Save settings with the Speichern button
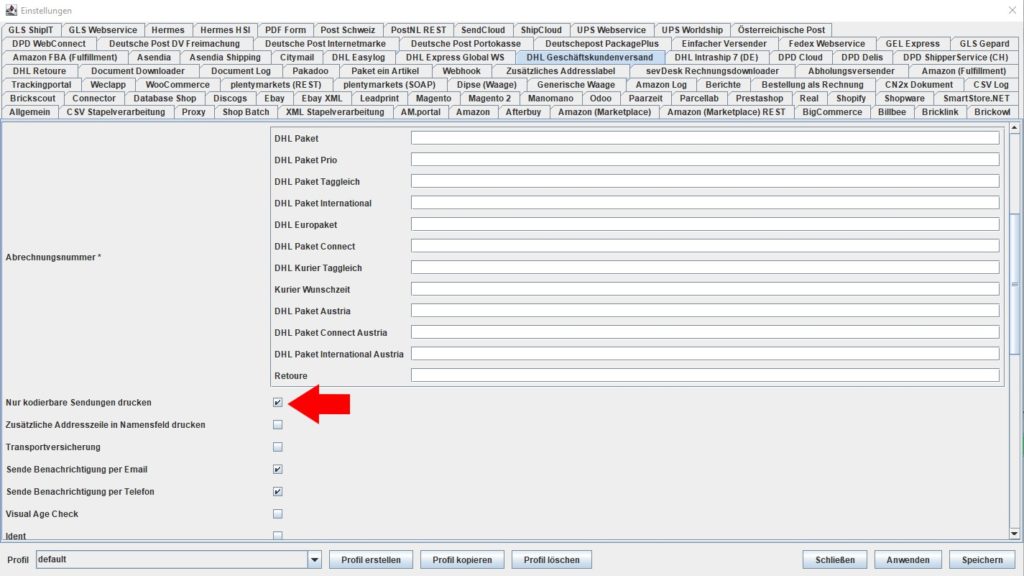 tap(982, 560)
